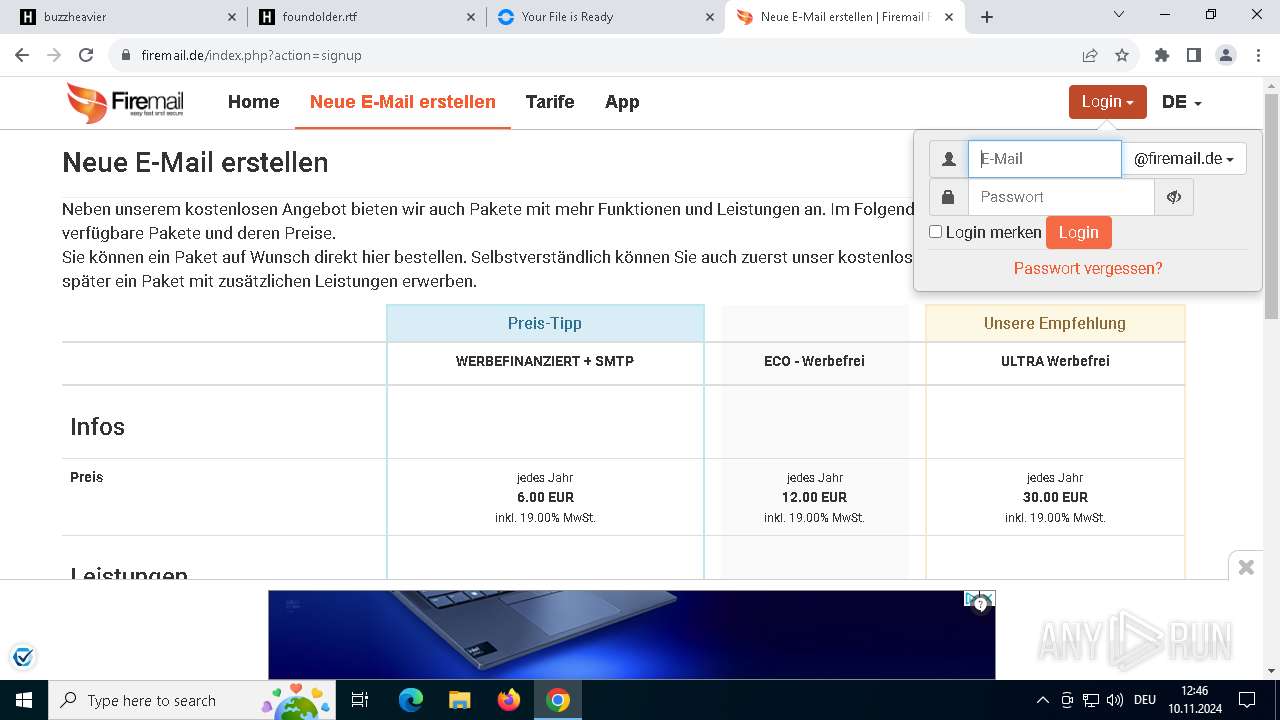This screenshot has width=1280, height=720.
Task: Click the ECO - Werbefrei plan title
Action: [814, 361]
